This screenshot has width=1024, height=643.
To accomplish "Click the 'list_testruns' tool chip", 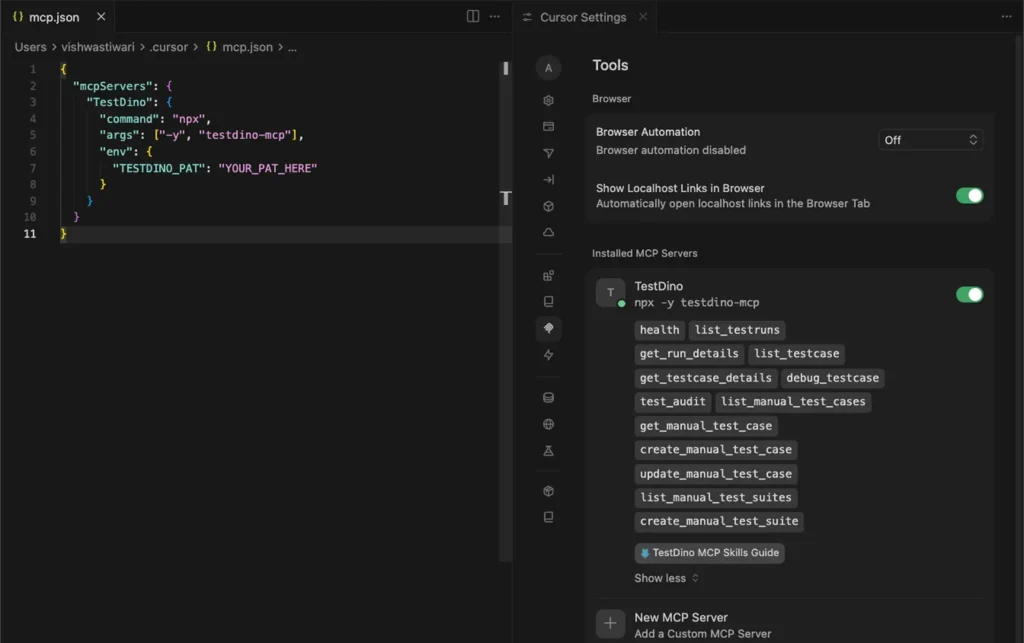I will 737,330.
